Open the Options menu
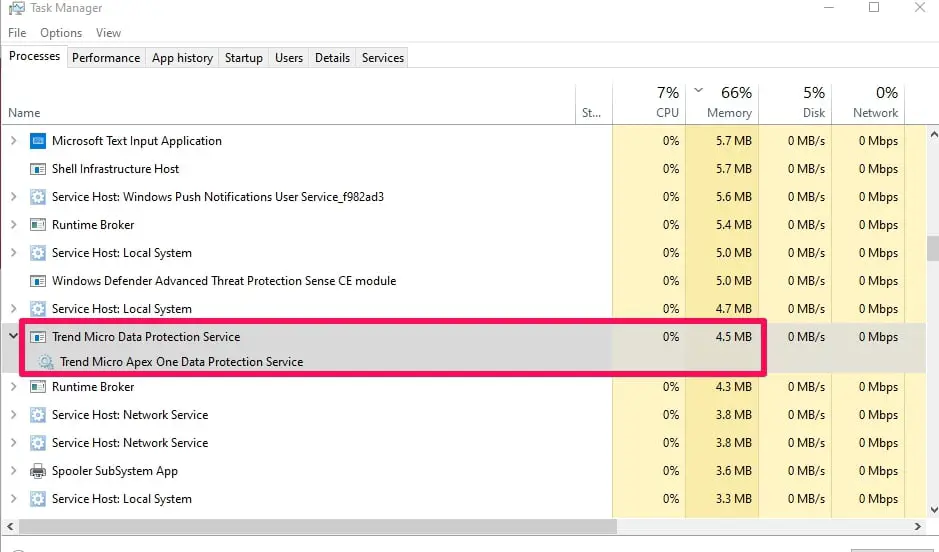 61,33
